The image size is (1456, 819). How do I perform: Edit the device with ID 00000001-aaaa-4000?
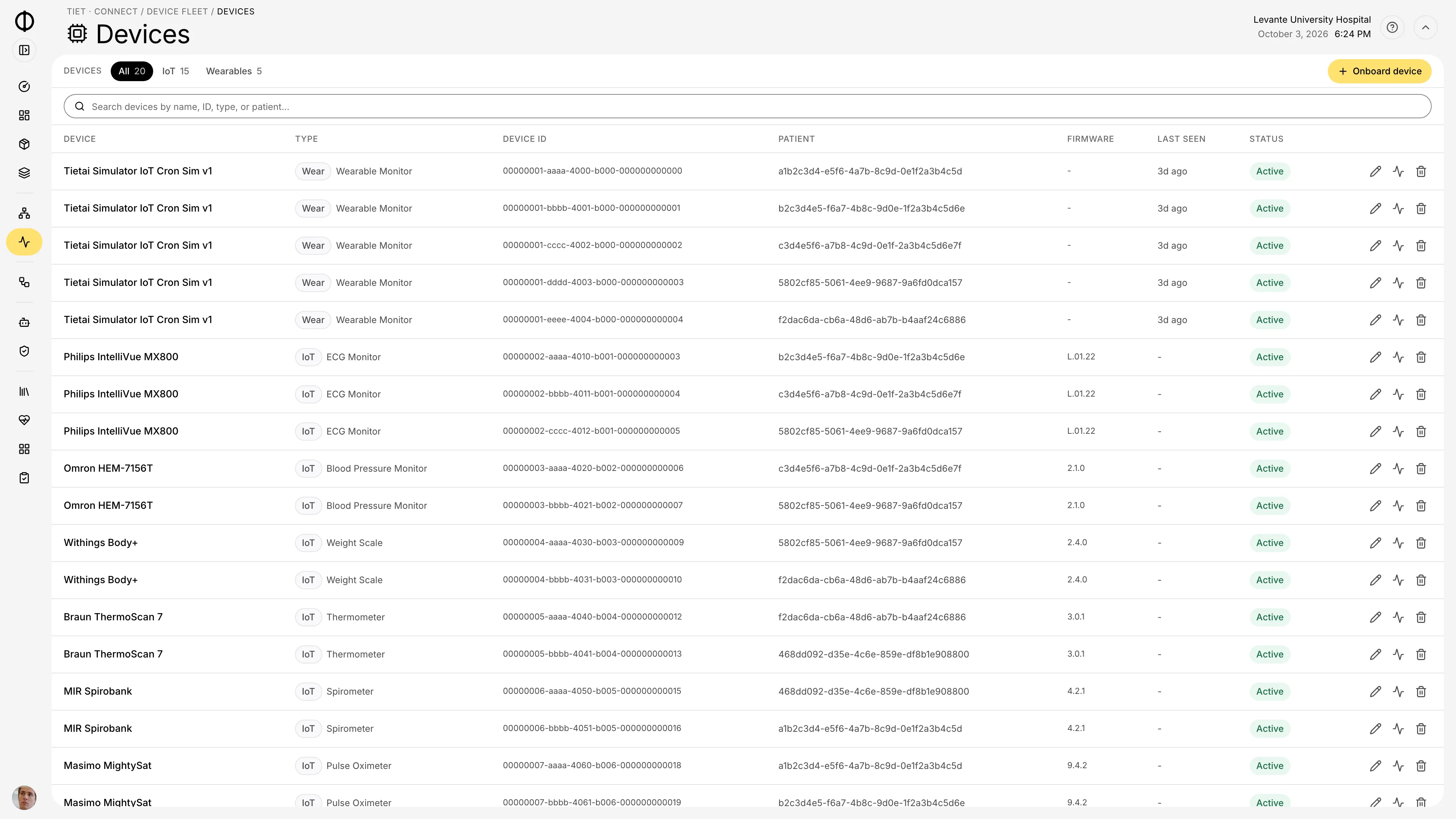(1376, 171)
